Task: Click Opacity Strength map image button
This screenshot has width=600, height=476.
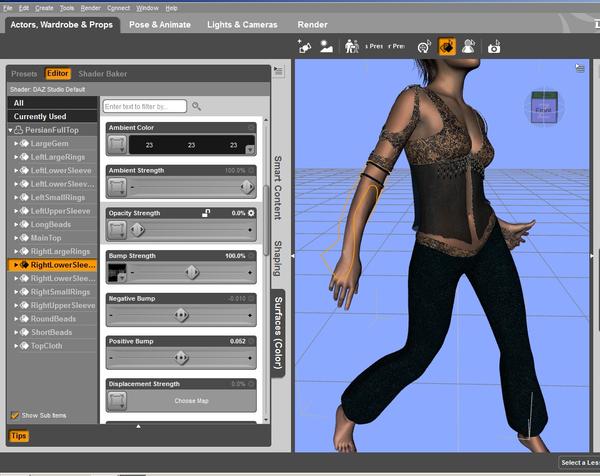Action: coord(117,230)
